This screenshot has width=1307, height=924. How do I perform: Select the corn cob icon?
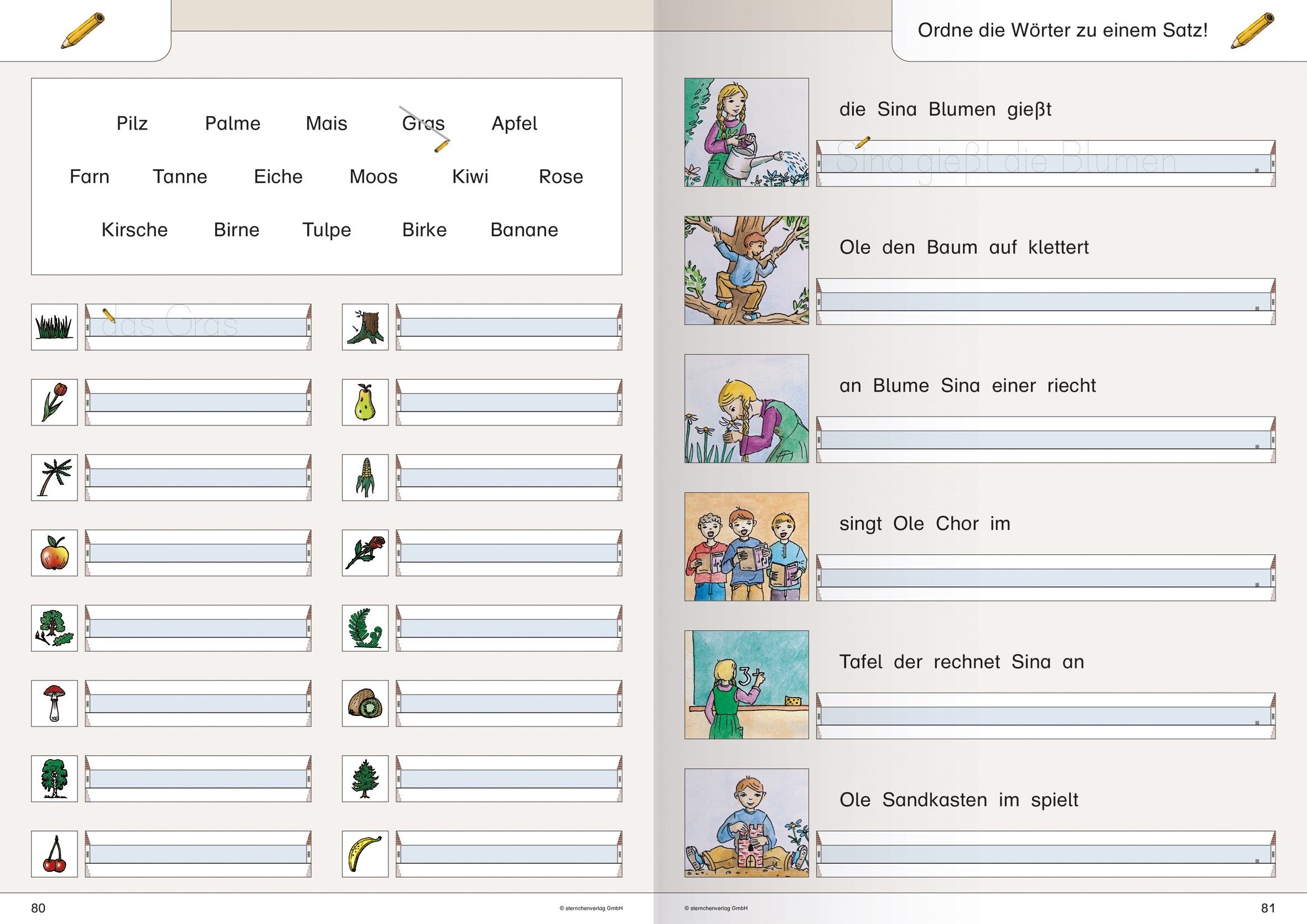(x=365, y=477)
